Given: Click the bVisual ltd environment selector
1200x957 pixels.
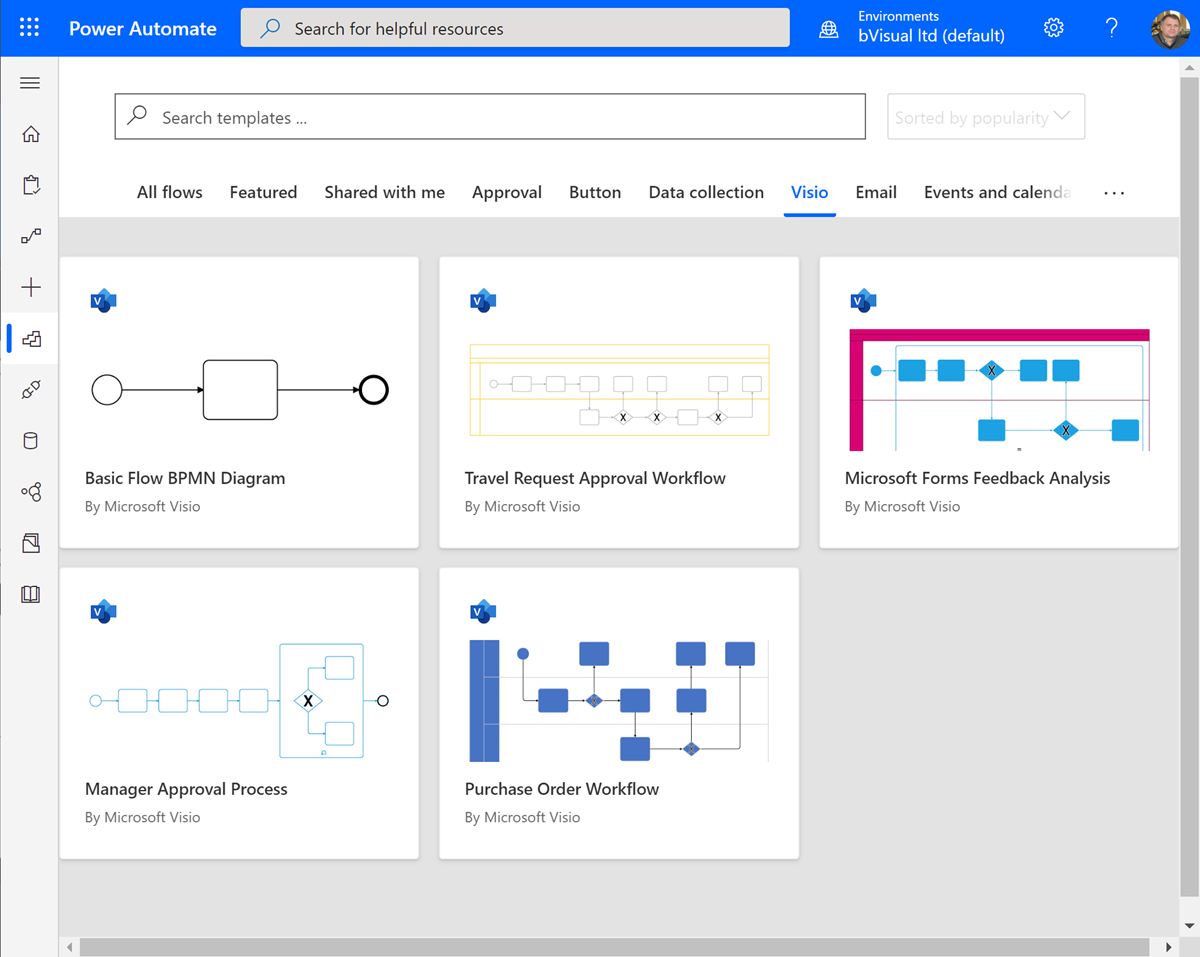Looking at the screenshot, I should click(930, 27).
